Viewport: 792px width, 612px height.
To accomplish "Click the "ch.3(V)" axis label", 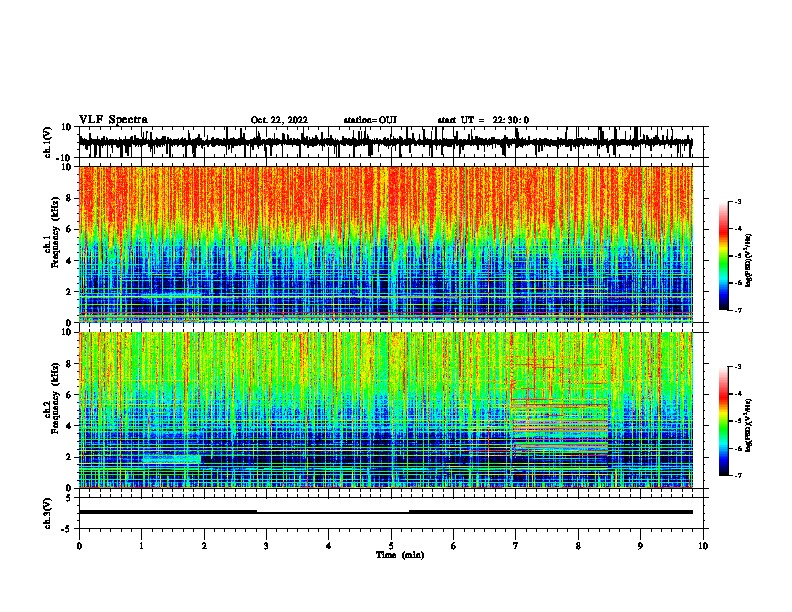I will 48,513.
